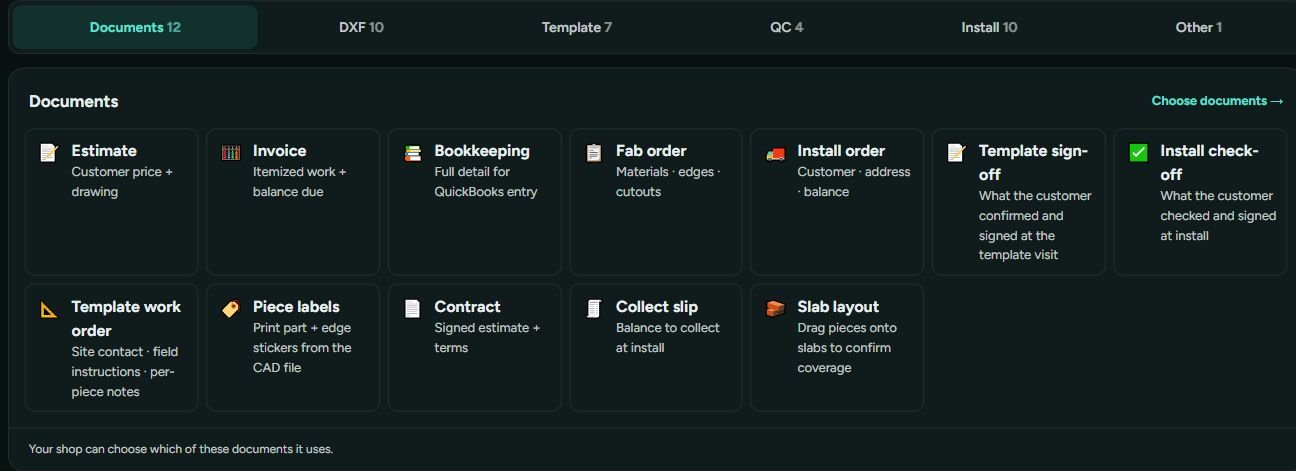This screenshot has width=1296, height=471.
Task: Click the Invoice abacus icon
Action: point(231,153)
